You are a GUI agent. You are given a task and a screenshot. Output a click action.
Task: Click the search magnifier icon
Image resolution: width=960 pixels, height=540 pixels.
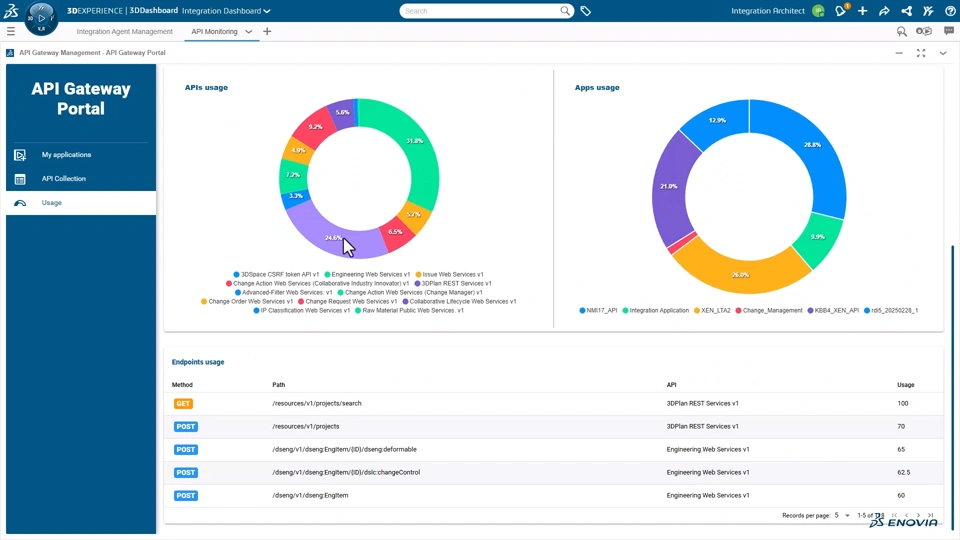point(564,10)
